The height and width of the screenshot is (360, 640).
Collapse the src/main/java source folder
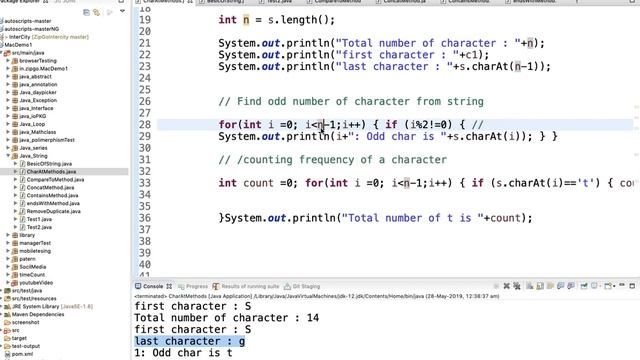2,53
